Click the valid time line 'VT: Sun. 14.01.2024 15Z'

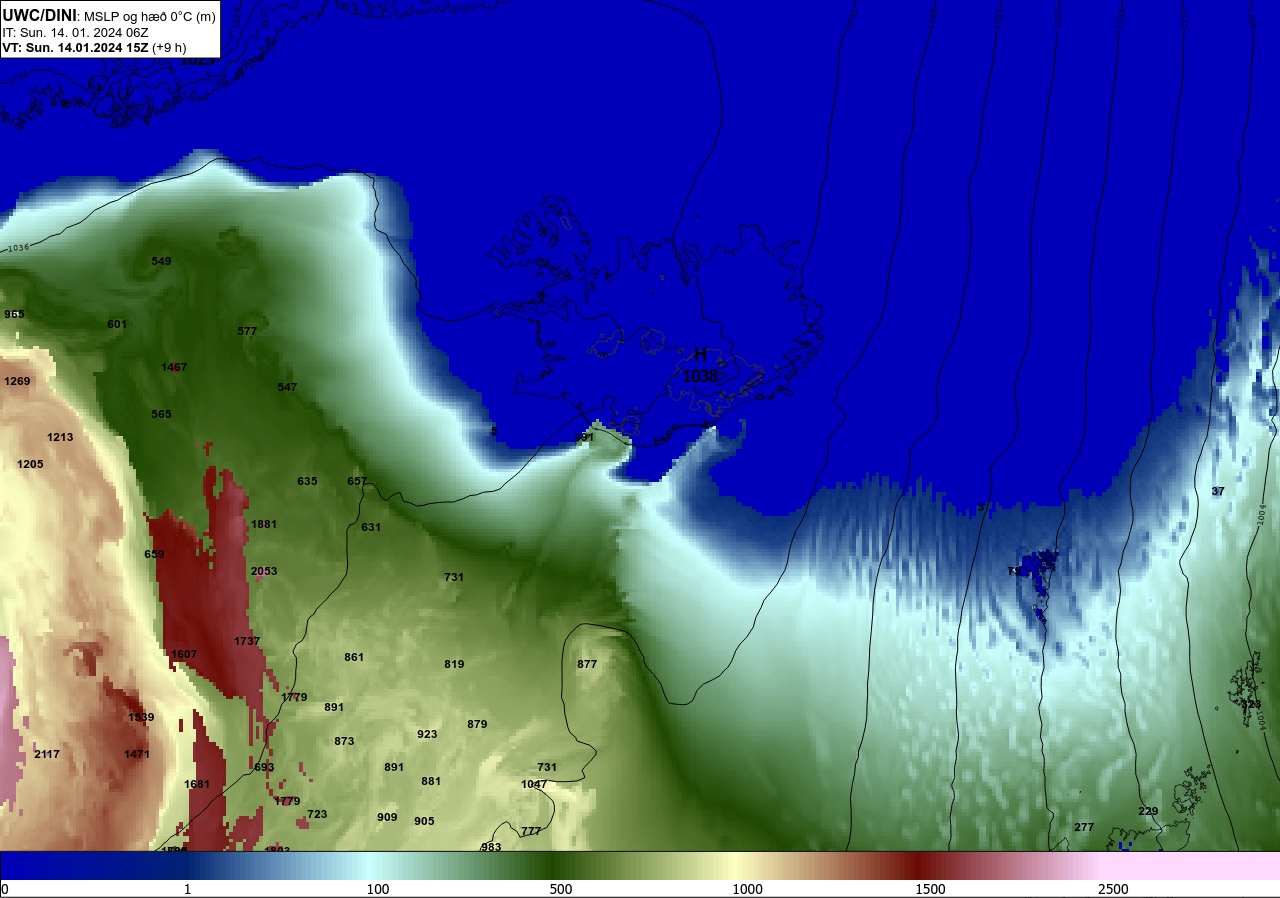tap(75, 47)
